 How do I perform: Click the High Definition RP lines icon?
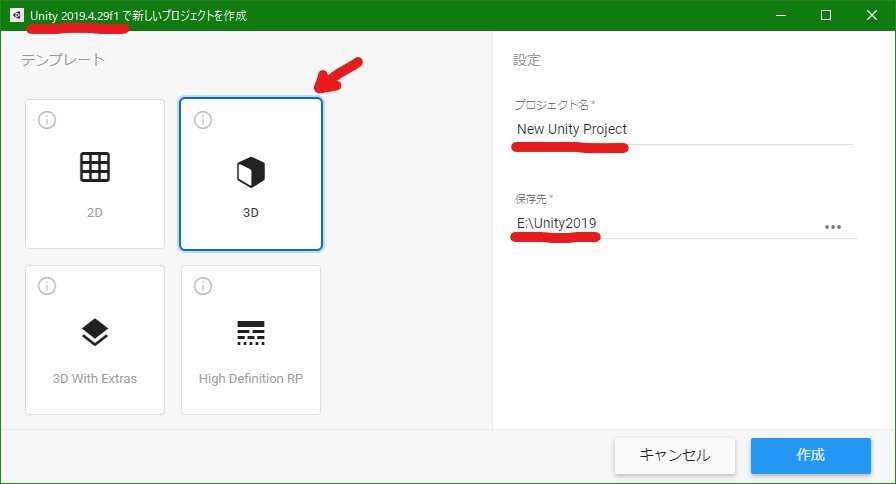coord(251,333)
